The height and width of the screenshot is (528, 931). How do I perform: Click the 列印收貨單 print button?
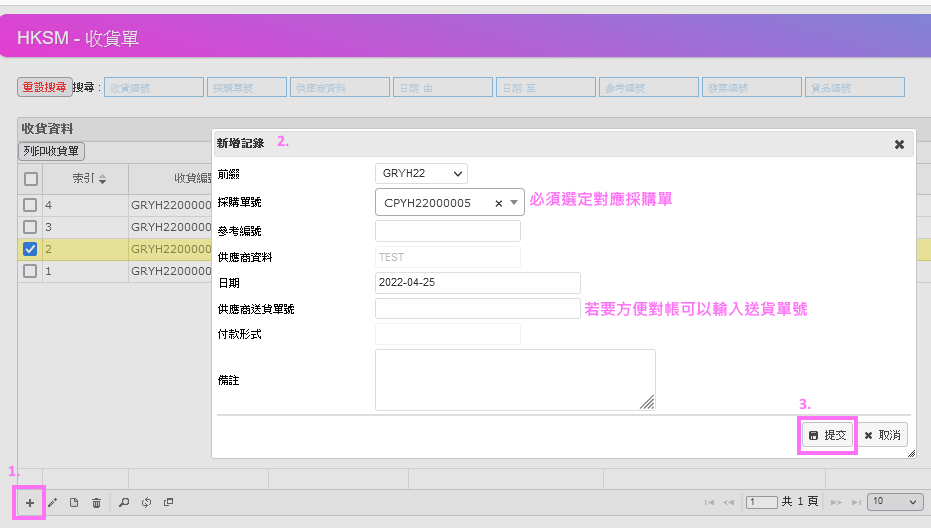53,151
